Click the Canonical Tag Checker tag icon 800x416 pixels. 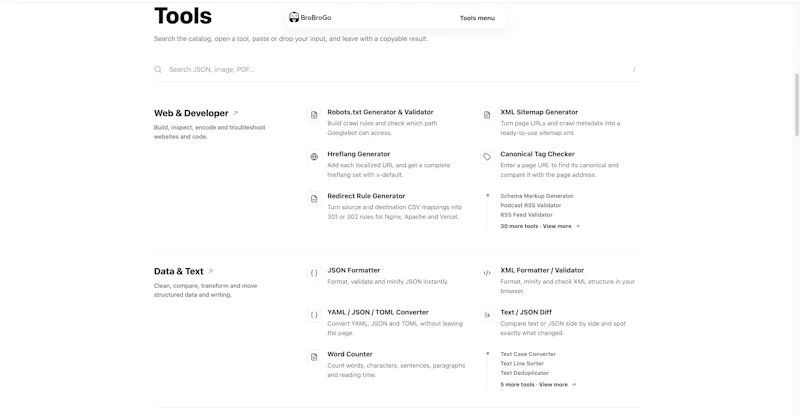click(487, 157)
